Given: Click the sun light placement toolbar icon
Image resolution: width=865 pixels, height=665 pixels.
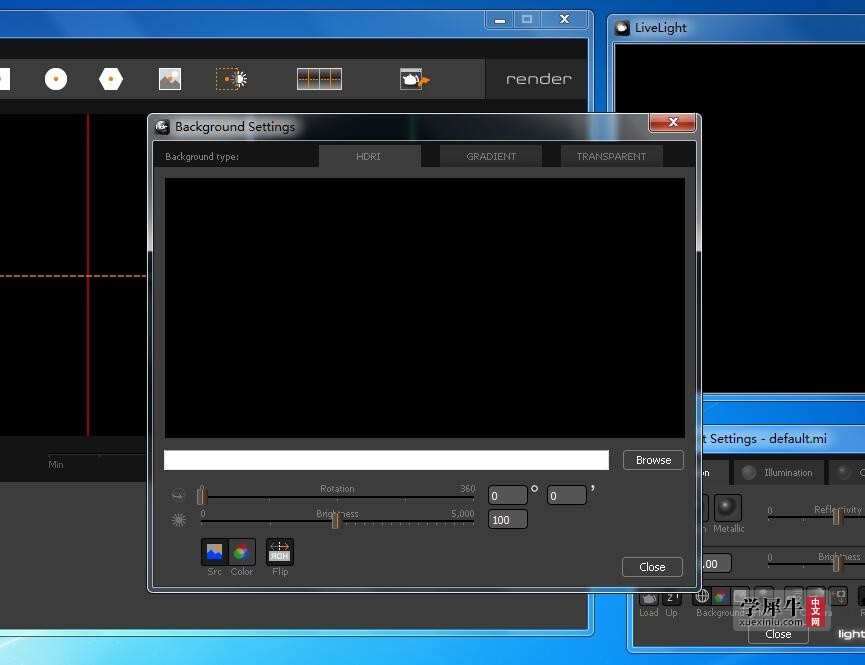Looking at the screenshot, I should pyautogui.click(x=231, y=79).
